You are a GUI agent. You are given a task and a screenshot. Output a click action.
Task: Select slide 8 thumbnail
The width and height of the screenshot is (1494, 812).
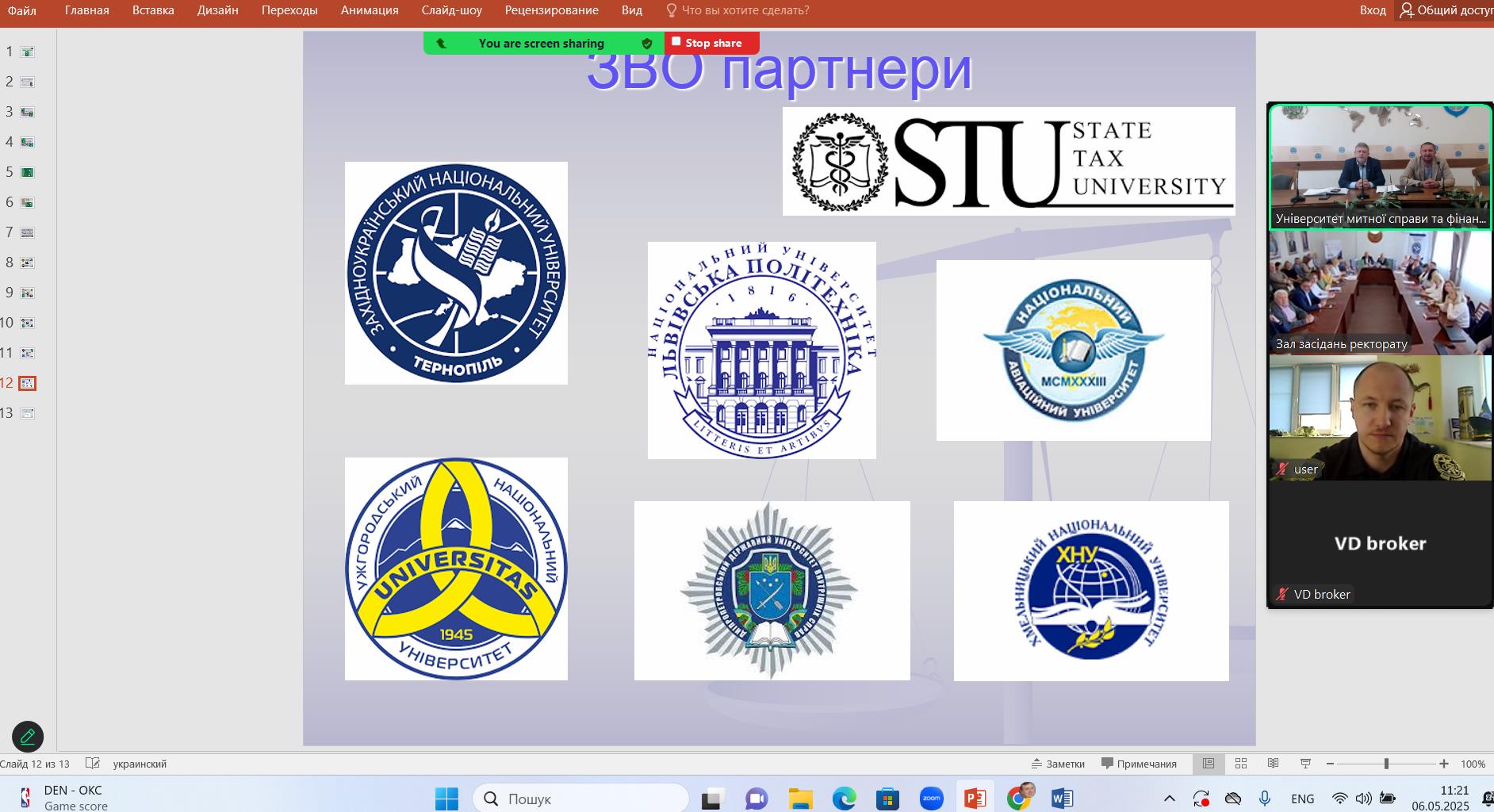[x=27, y=263]
